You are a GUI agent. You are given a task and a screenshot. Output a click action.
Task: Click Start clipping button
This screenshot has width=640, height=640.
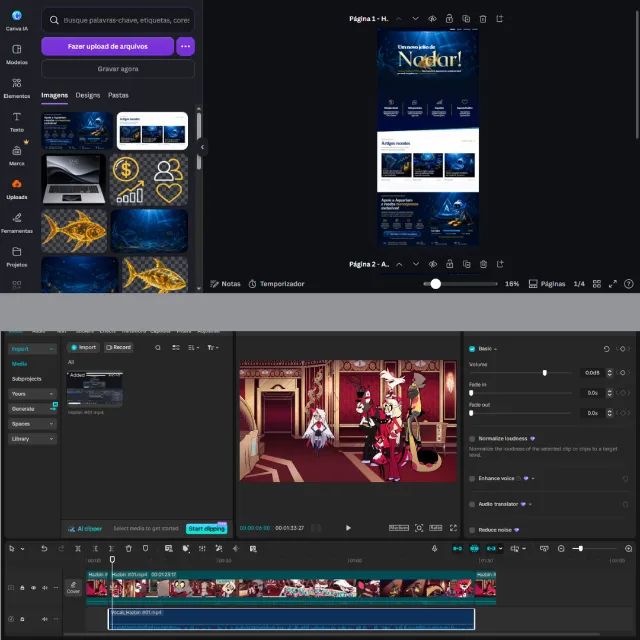click(x=207, y=529)
